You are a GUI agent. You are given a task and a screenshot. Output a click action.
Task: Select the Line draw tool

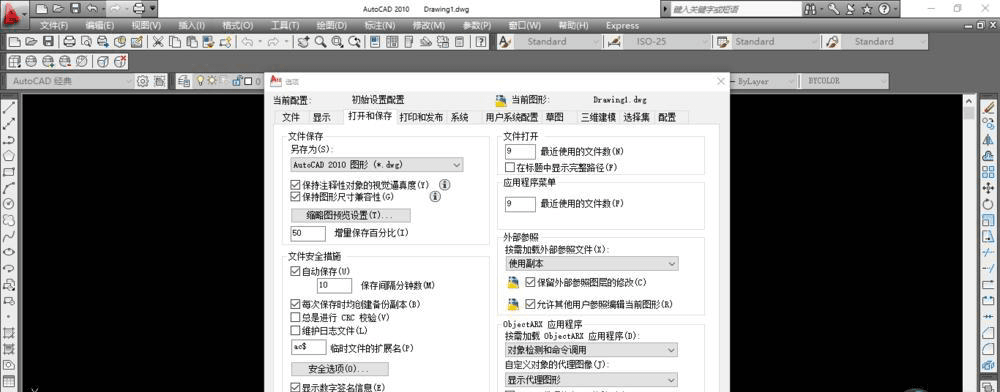(x=9, y=107)
